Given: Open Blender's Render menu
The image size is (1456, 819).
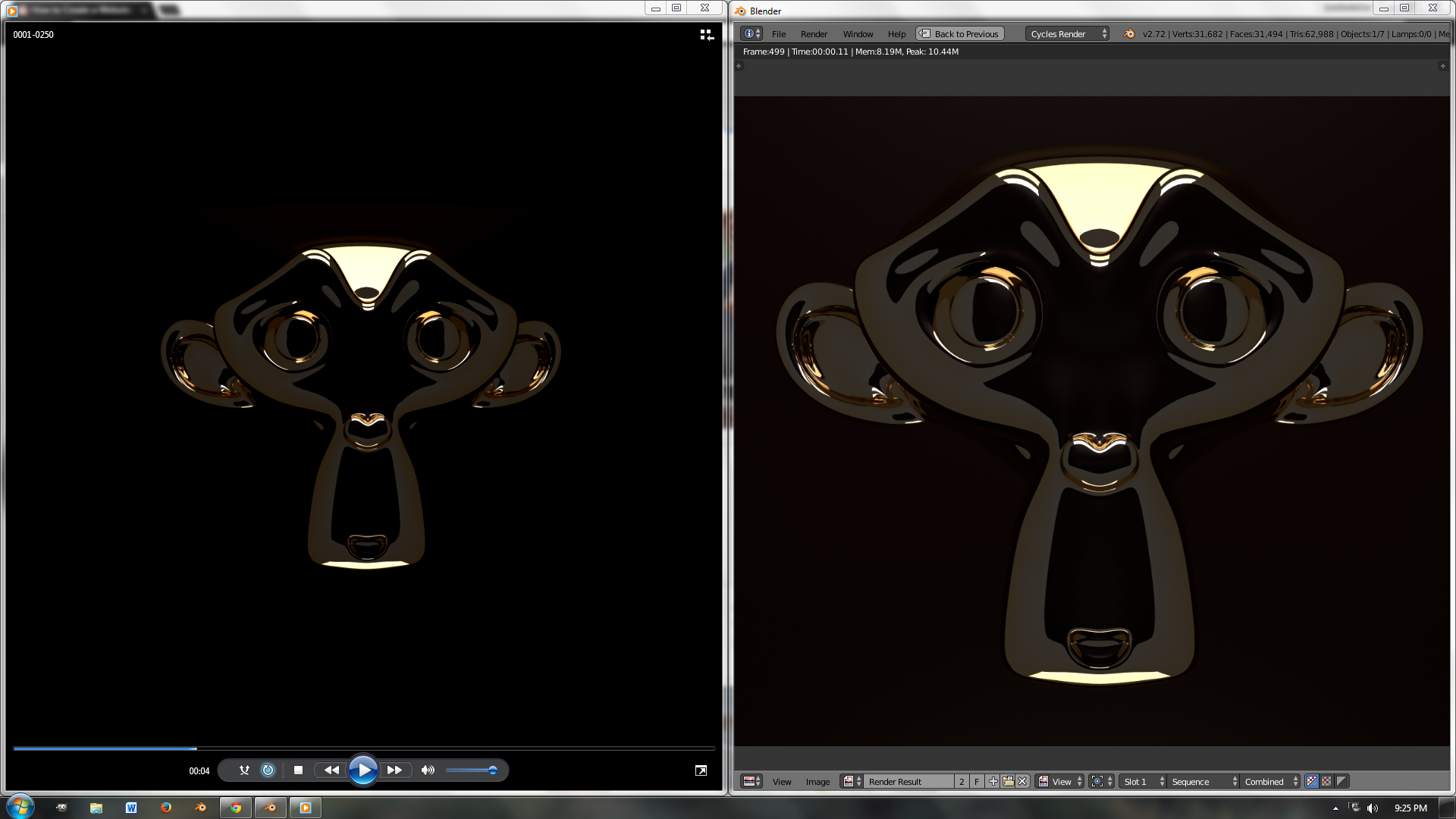Looking at the screenshot, I should pyautogui.click(x=814, y=34).
